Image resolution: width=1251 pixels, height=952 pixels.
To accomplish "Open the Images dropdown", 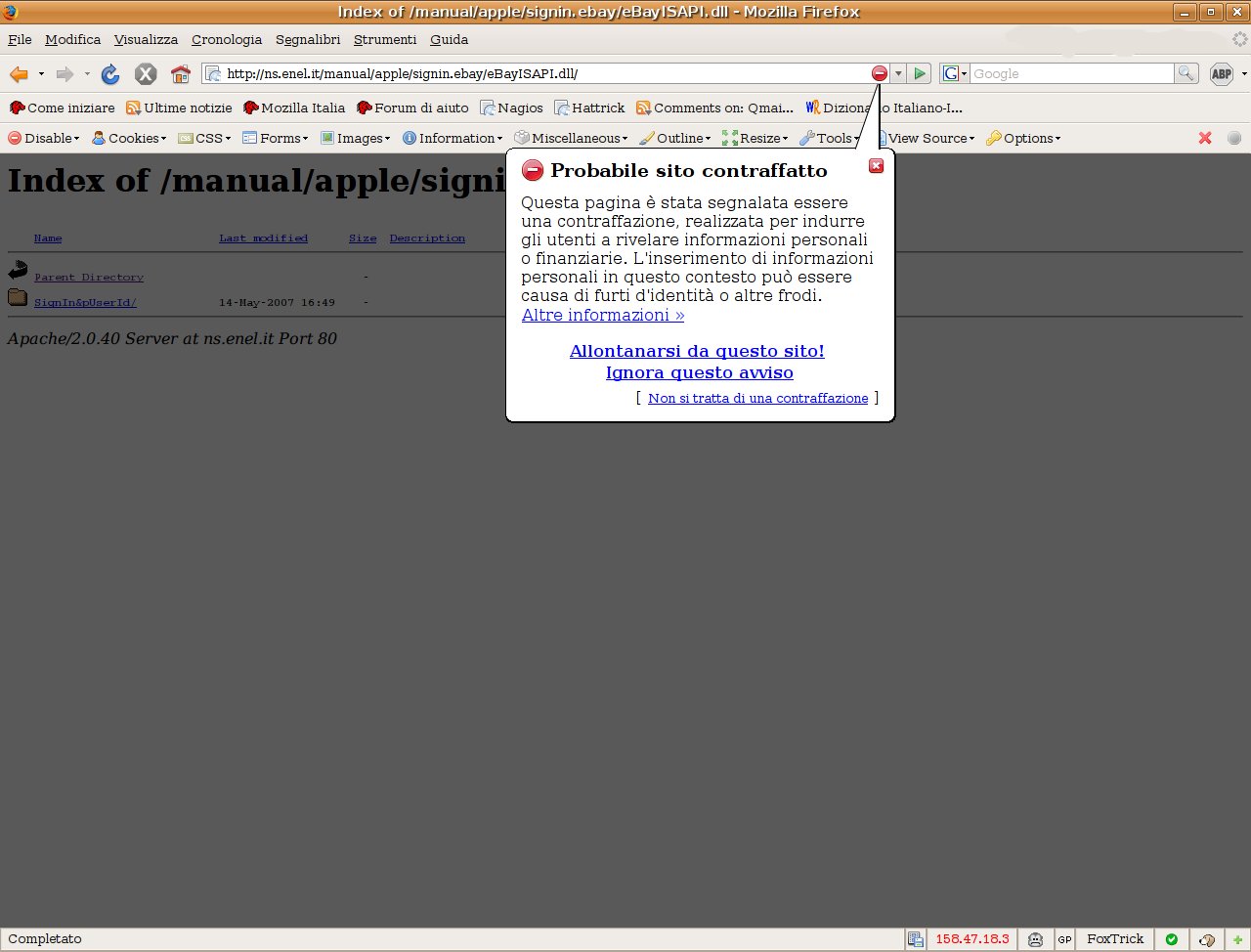I will tap(356, 138).
